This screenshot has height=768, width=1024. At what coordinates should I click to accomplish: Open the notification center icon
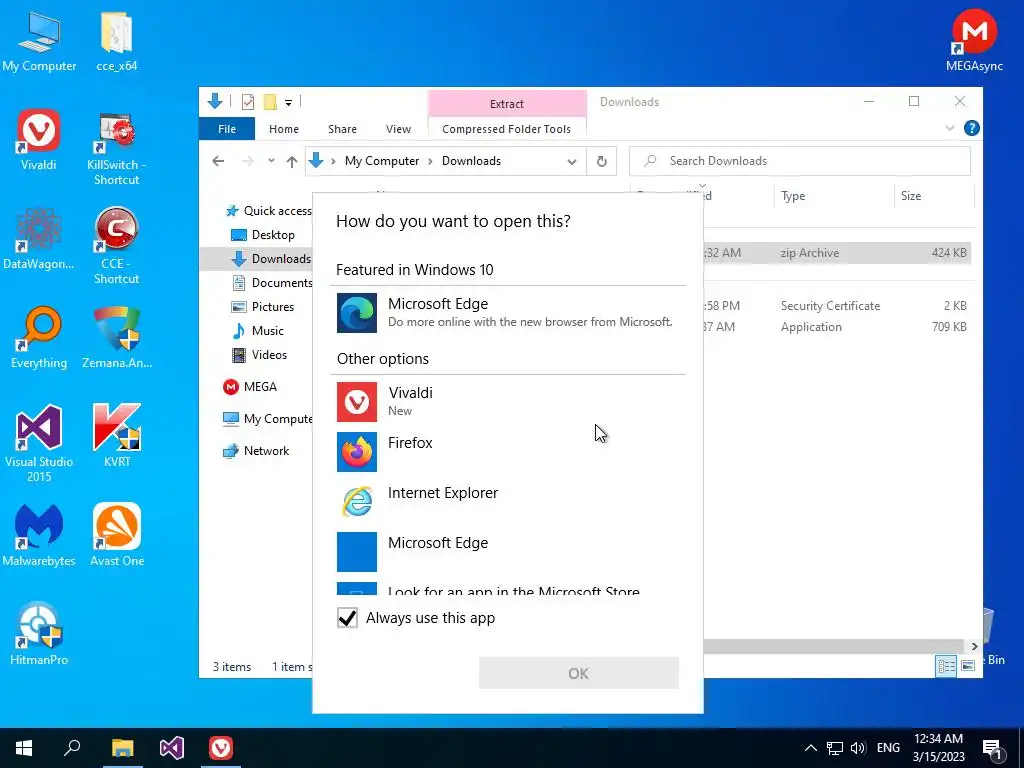[x=993, y=748]
